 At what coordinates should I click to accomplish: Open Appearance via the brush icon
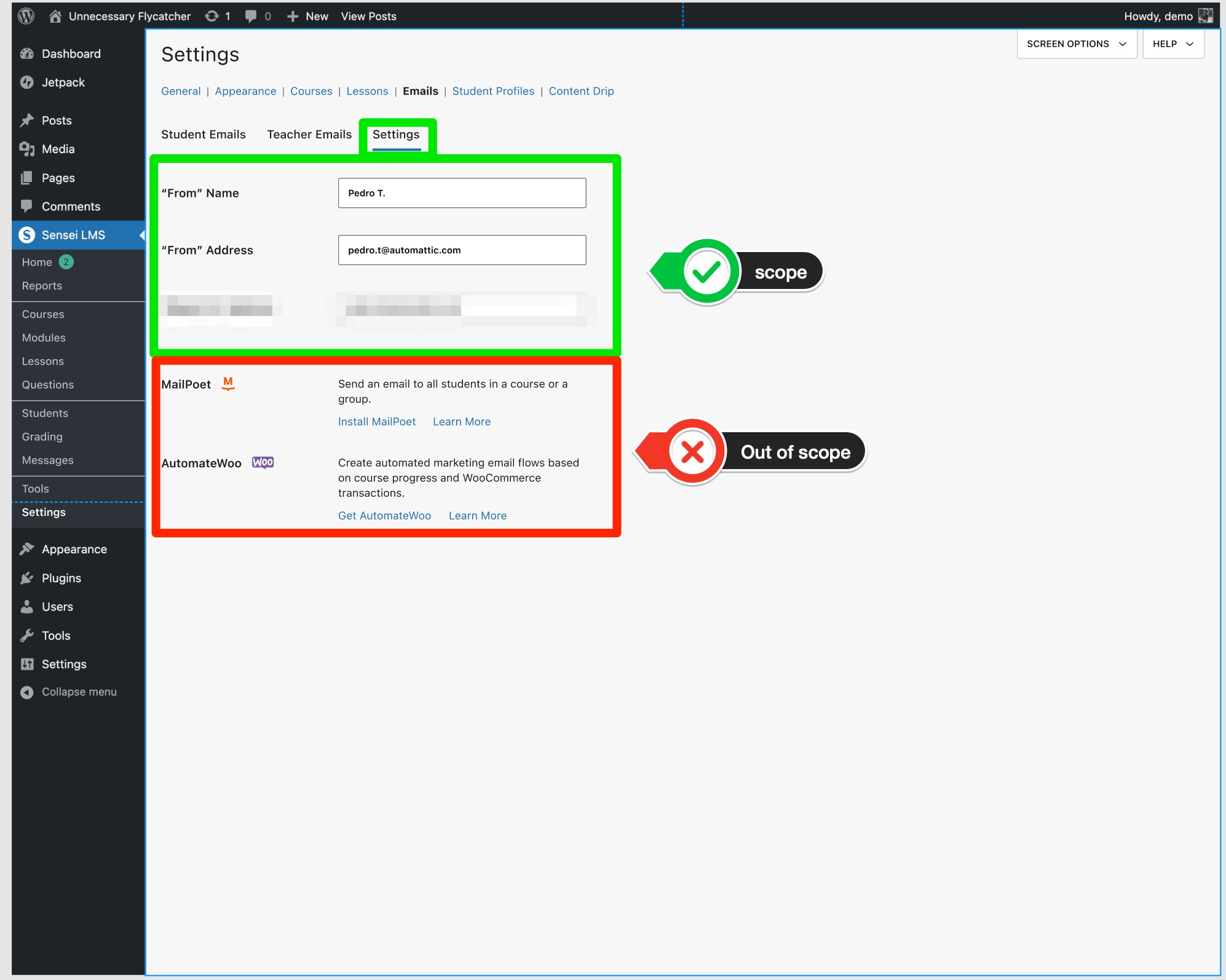27,548
